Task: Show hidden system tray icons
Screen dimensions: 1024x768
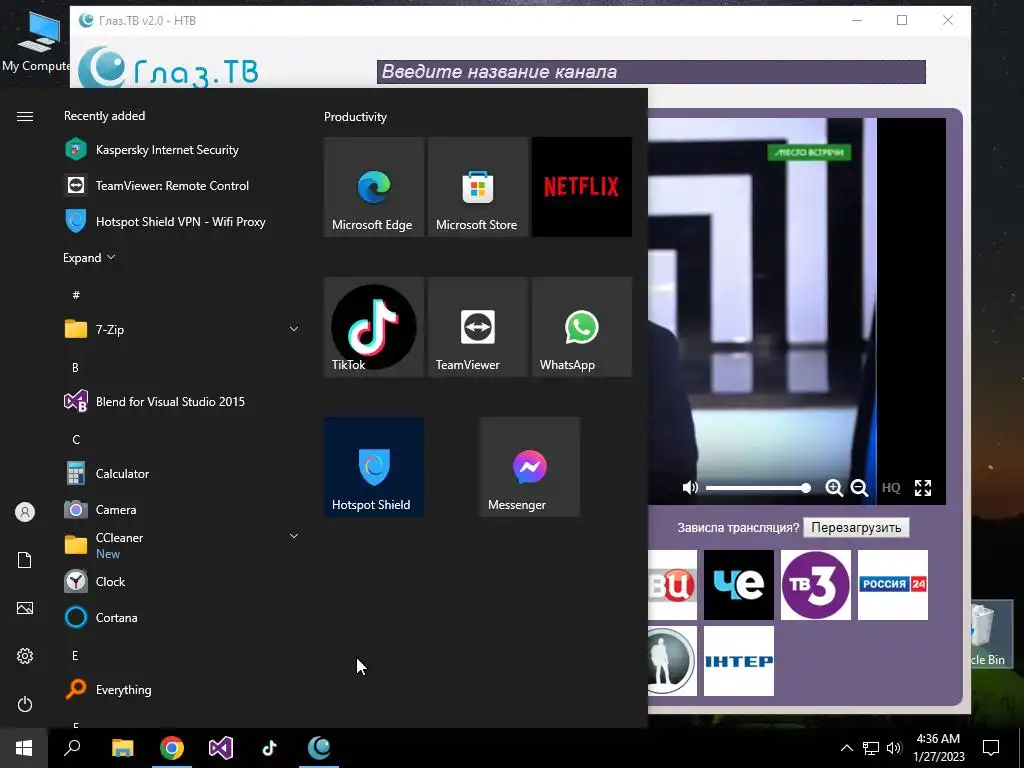Action: click(x=846, y=748)
